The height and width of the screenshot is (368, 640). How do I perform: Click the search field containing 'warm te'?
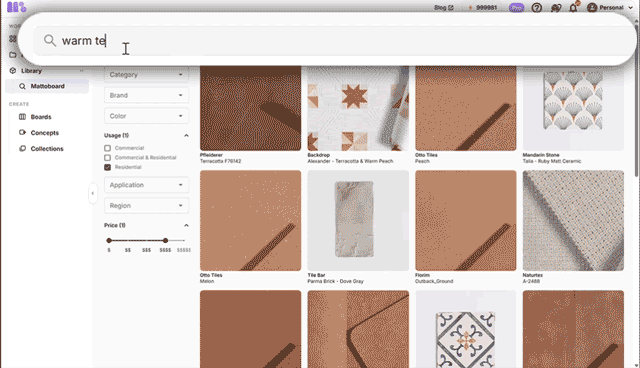[x=335, y=40]
